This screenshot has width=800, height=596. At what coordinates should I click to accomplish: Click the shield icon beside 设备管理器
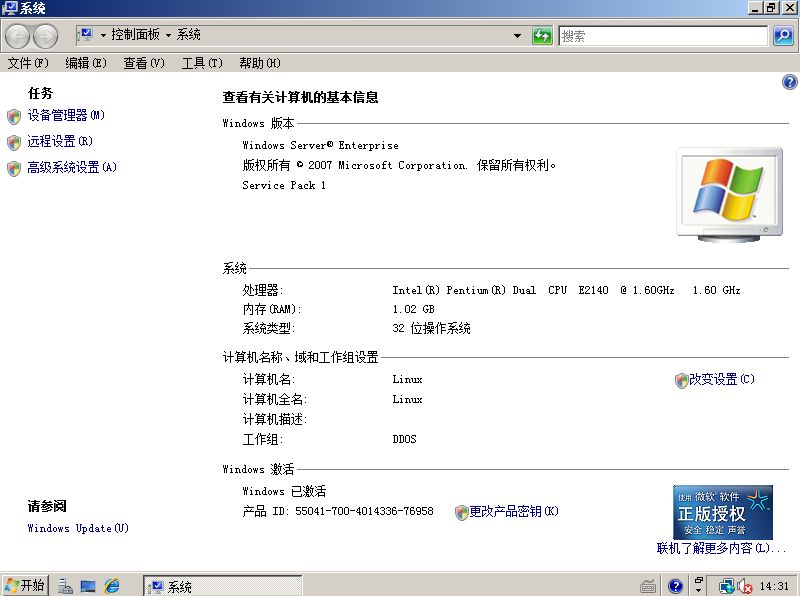pyautogui.click(x=14, y=117)
